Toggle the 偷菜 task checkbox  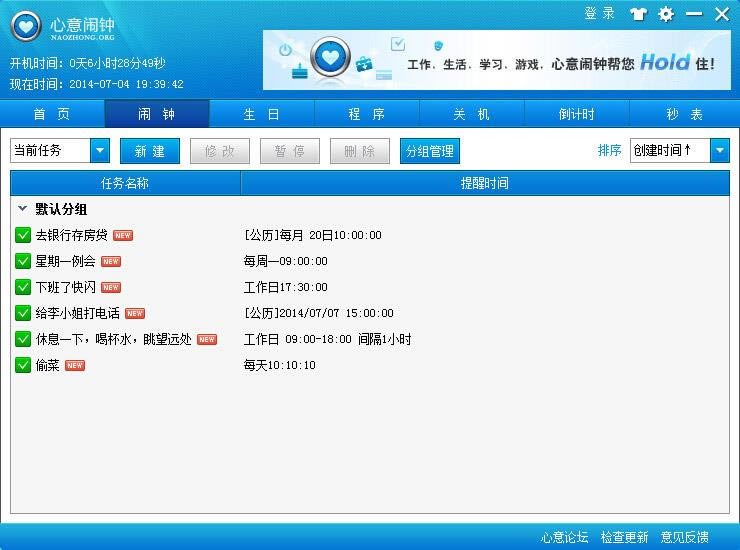tap(23, 365)
